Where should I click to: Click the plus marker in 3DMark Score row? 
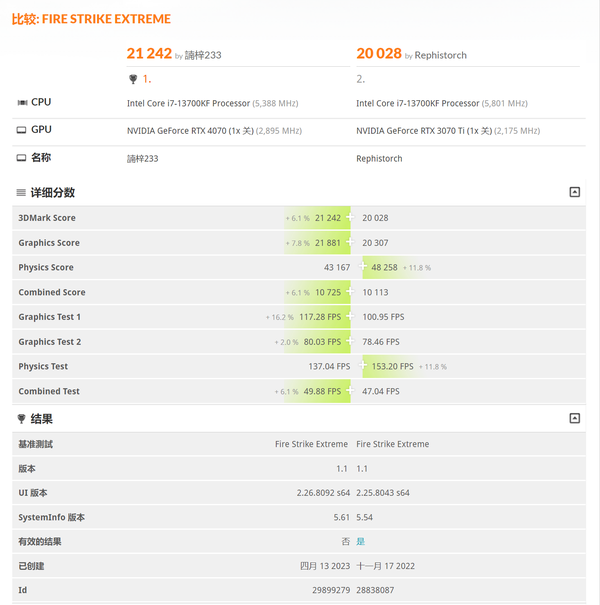pyautogui.click(x=350, y=217)
